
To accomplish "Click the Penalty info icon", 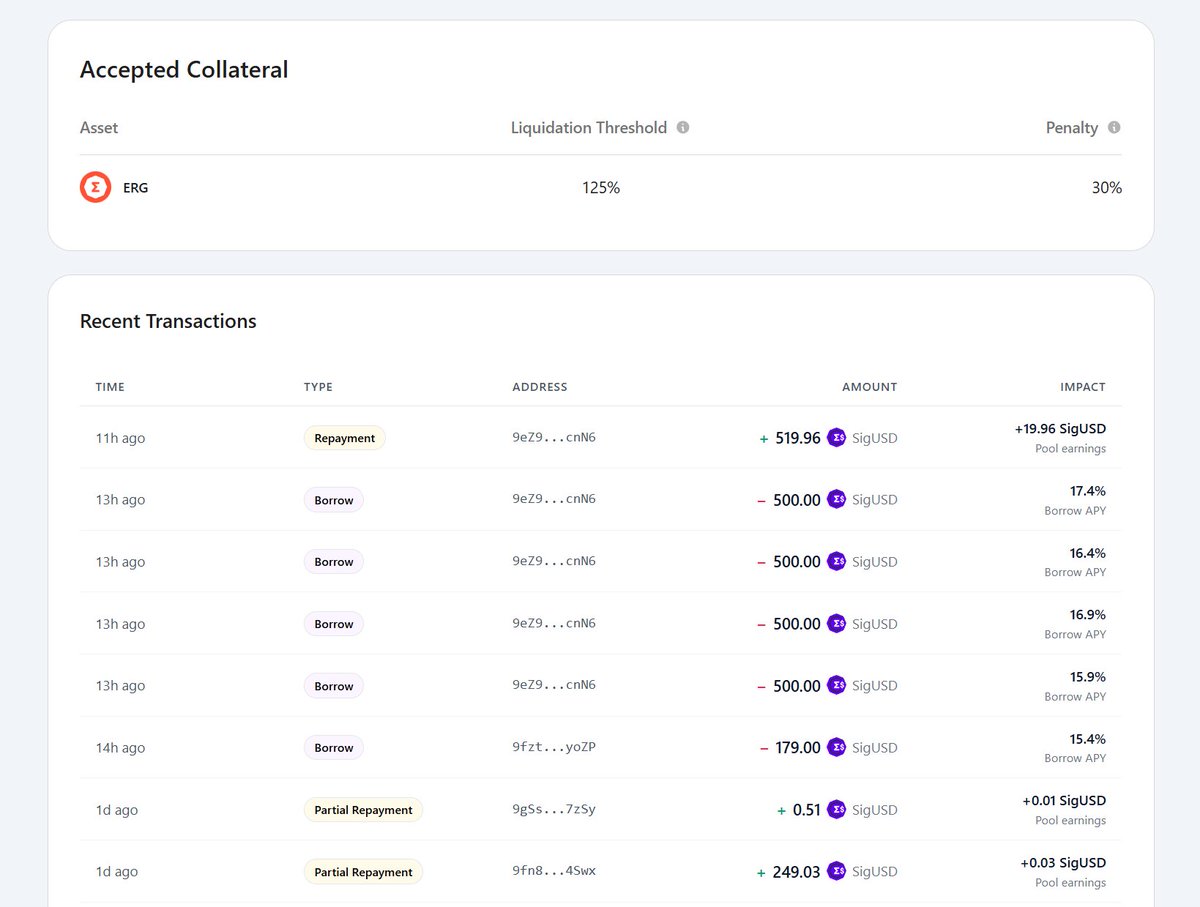I will (1114, 127).
